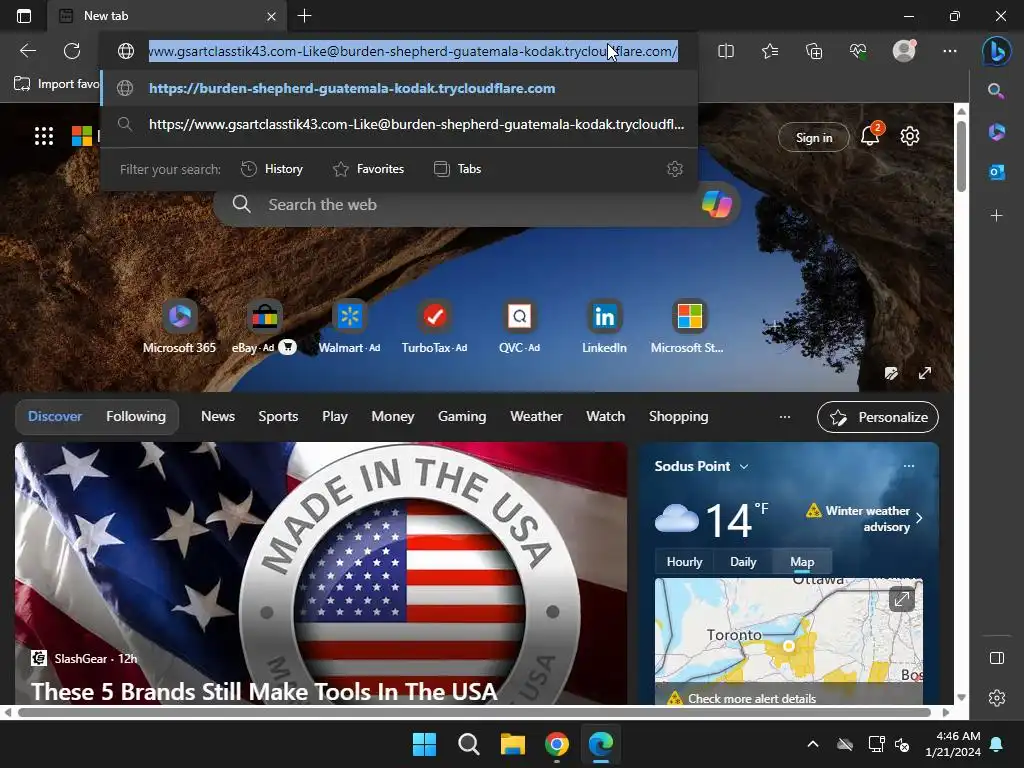
Task: Click the Sign in button
Action: 814,137
